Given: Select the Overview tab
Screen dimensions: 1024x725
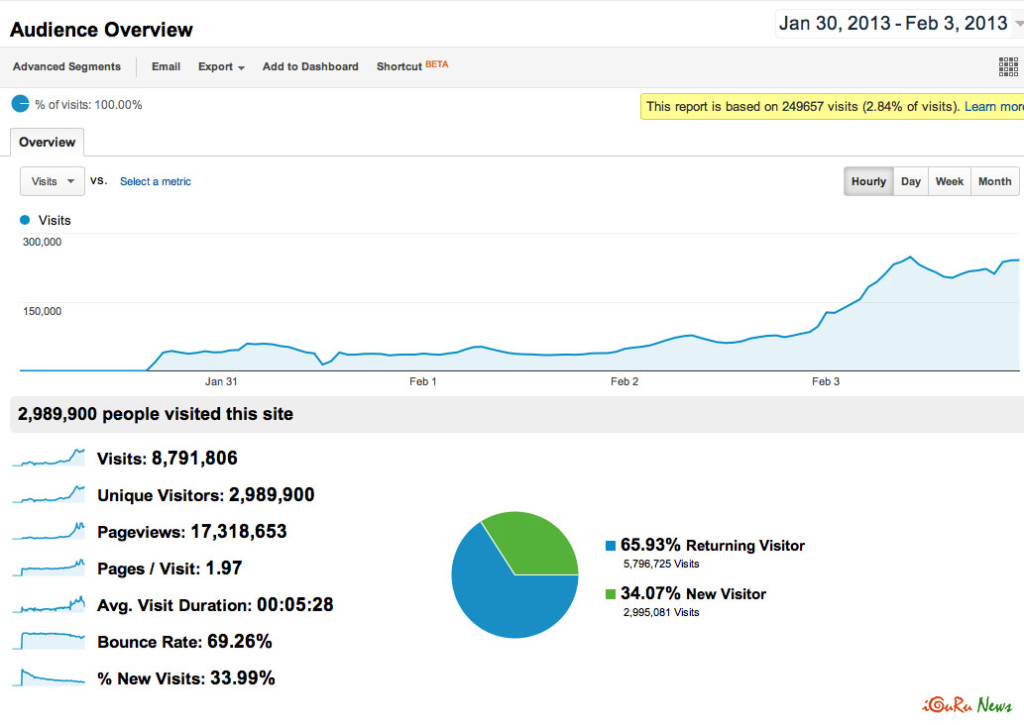Looking at the screenshot, I should (x=47, y=142).
